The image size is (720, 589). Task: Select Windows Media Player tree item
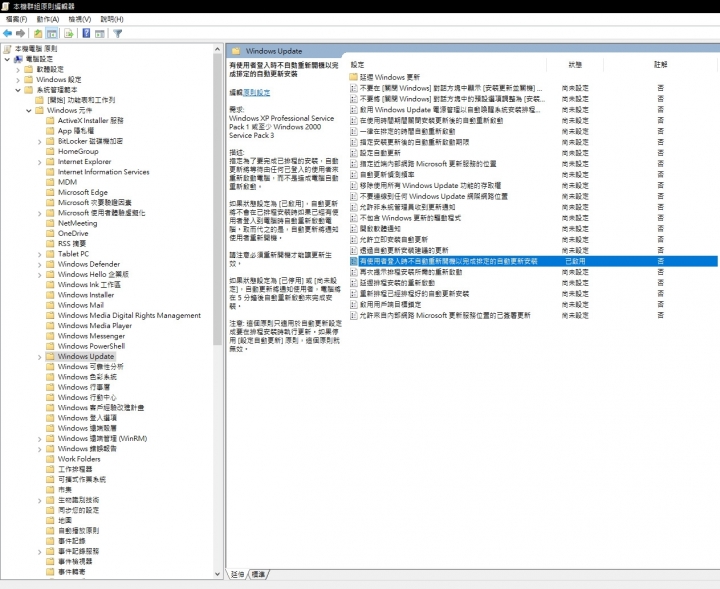(95, 325)
